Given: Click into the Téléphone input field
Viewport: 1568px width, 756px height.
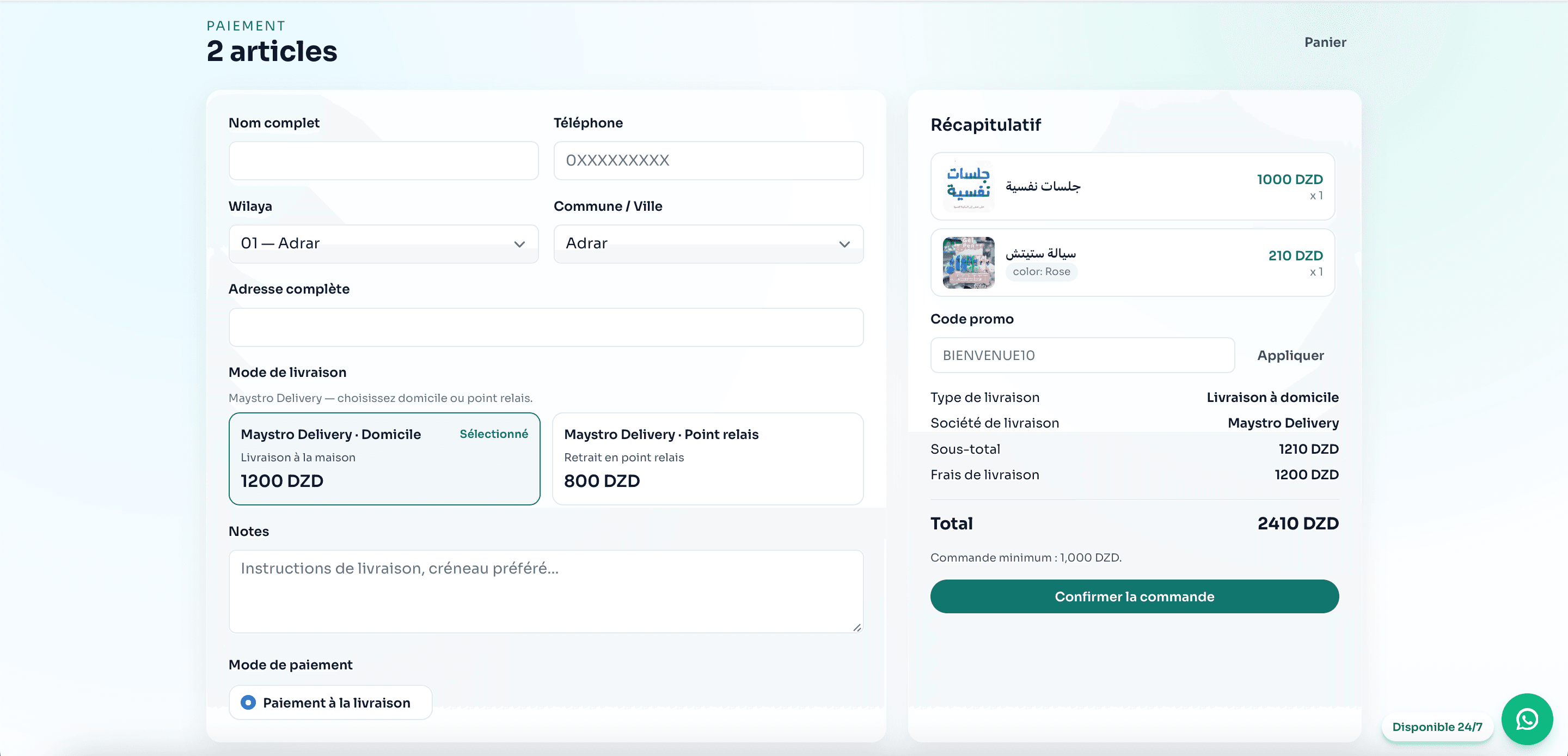Looking at the screenshot, I should coord(708,160).
